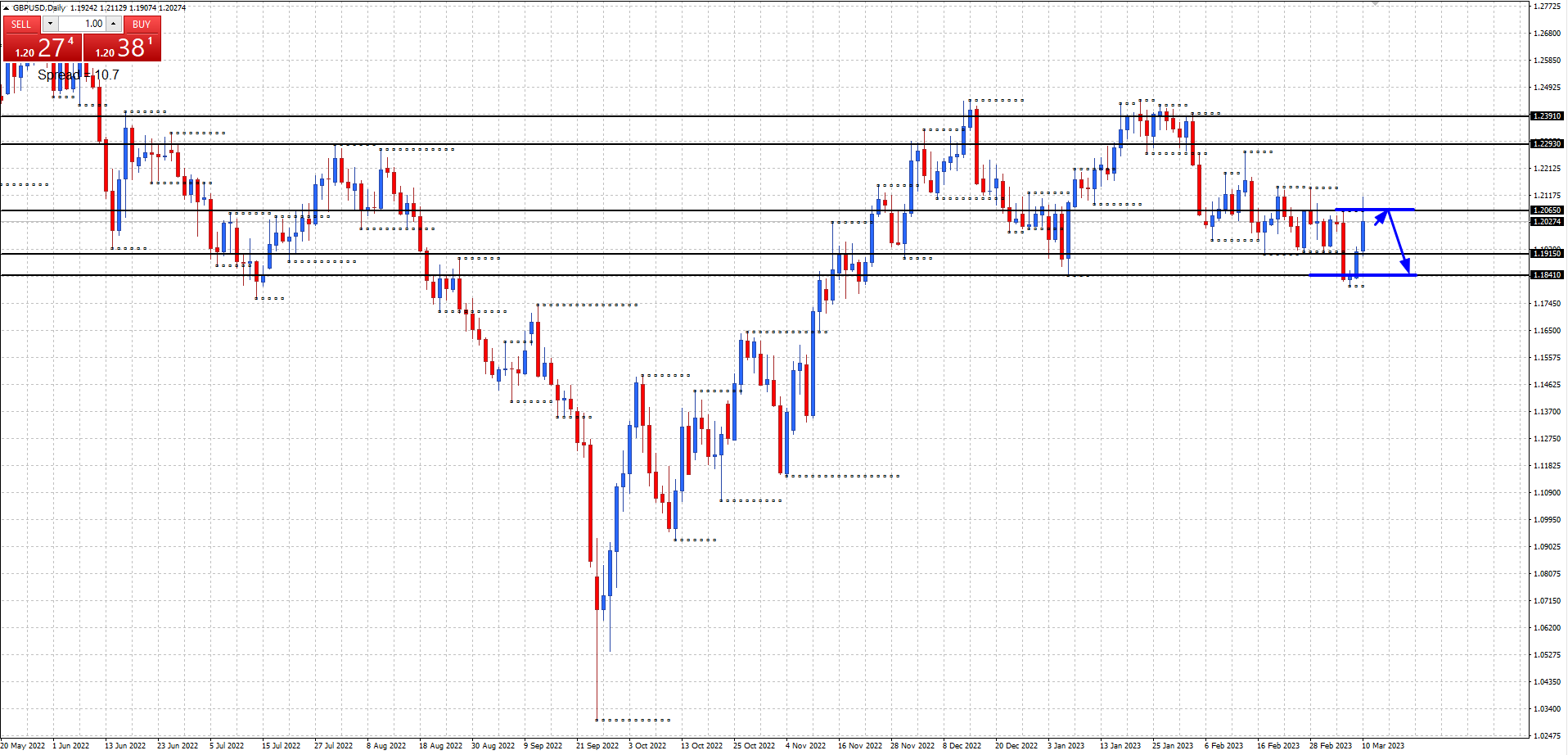Screen dimensions: 1568x755
Task: Select the short blue upward arrow
Action: tap(1381, 218)
